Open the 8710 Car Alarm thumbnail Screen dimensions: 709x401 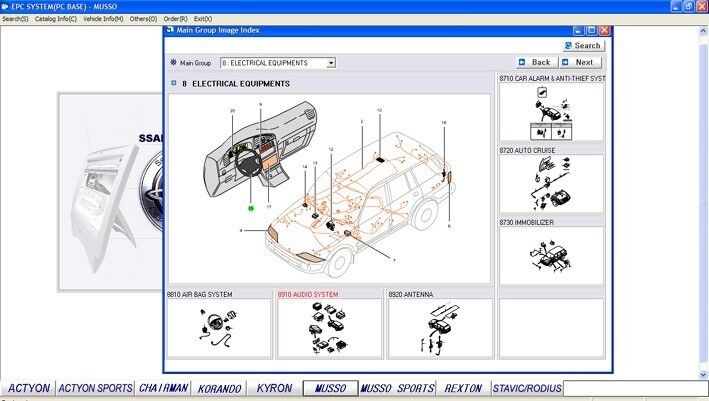click(x=551, y=114)
